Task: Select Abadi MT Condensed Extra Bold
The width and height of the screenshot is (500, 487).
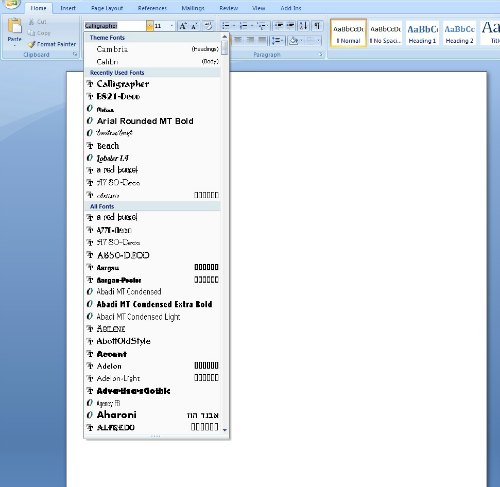Action: (153, 304)
